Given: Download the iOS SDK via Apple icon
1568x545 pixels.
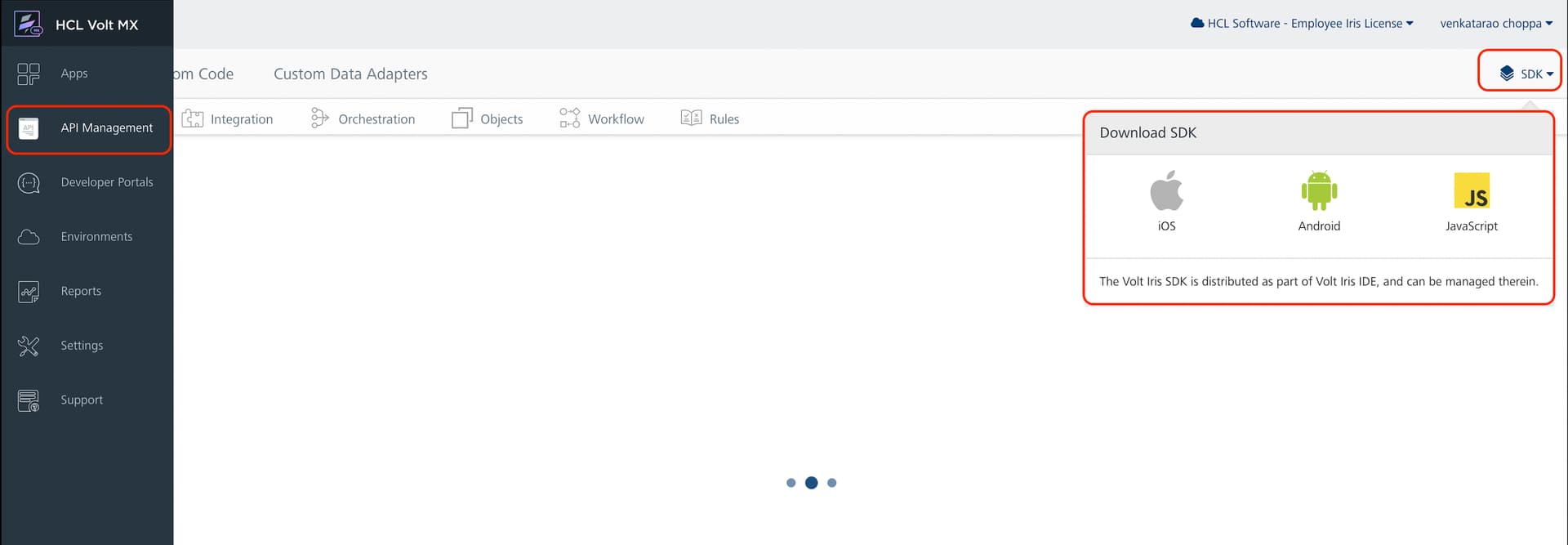Looking at the screenshot, I should 1166,190.
